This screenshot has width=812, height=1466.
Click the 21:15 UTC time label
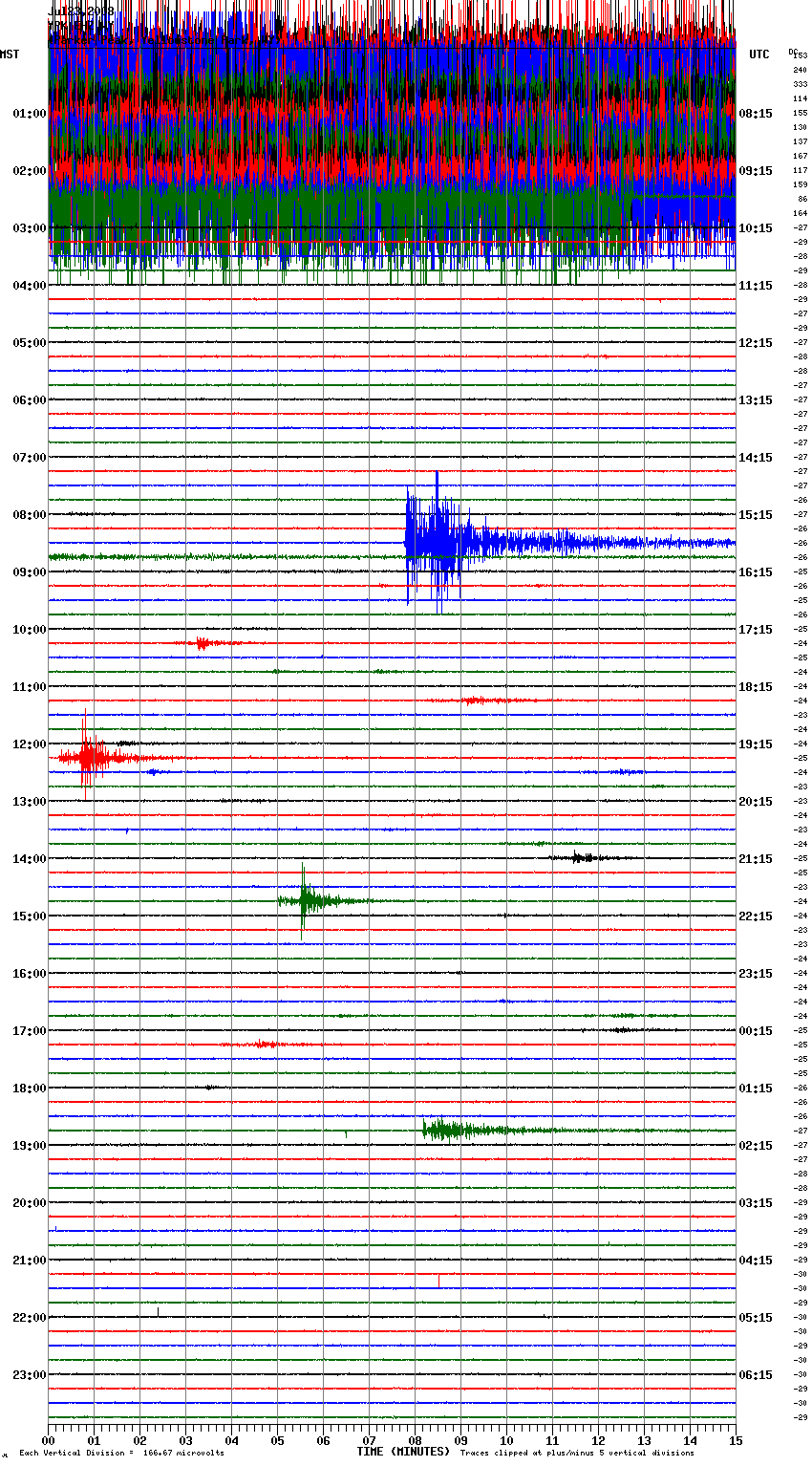click(756, 859)
